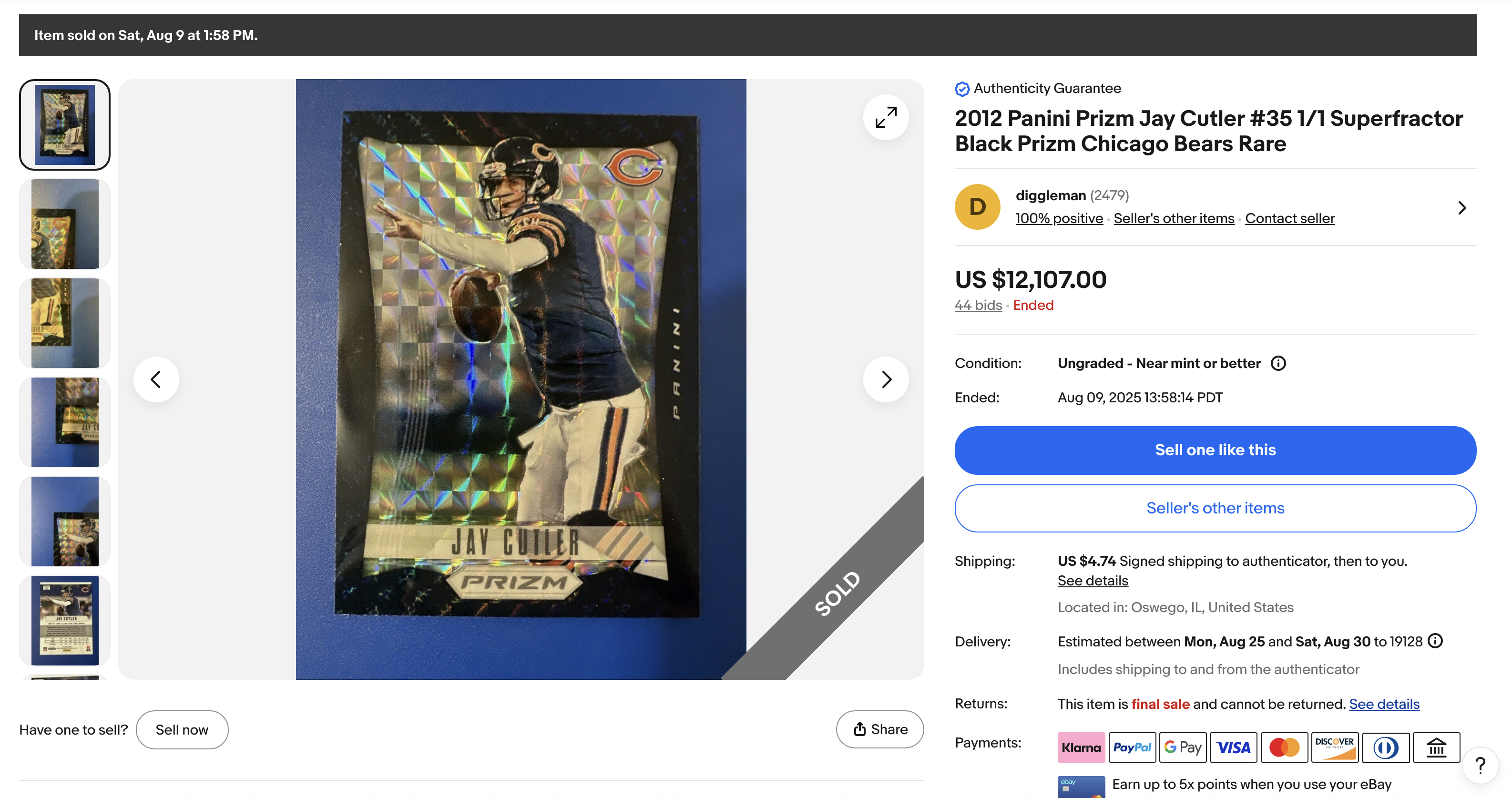View the 44 bids history
1512x798 pixels.
coord(978,306)
